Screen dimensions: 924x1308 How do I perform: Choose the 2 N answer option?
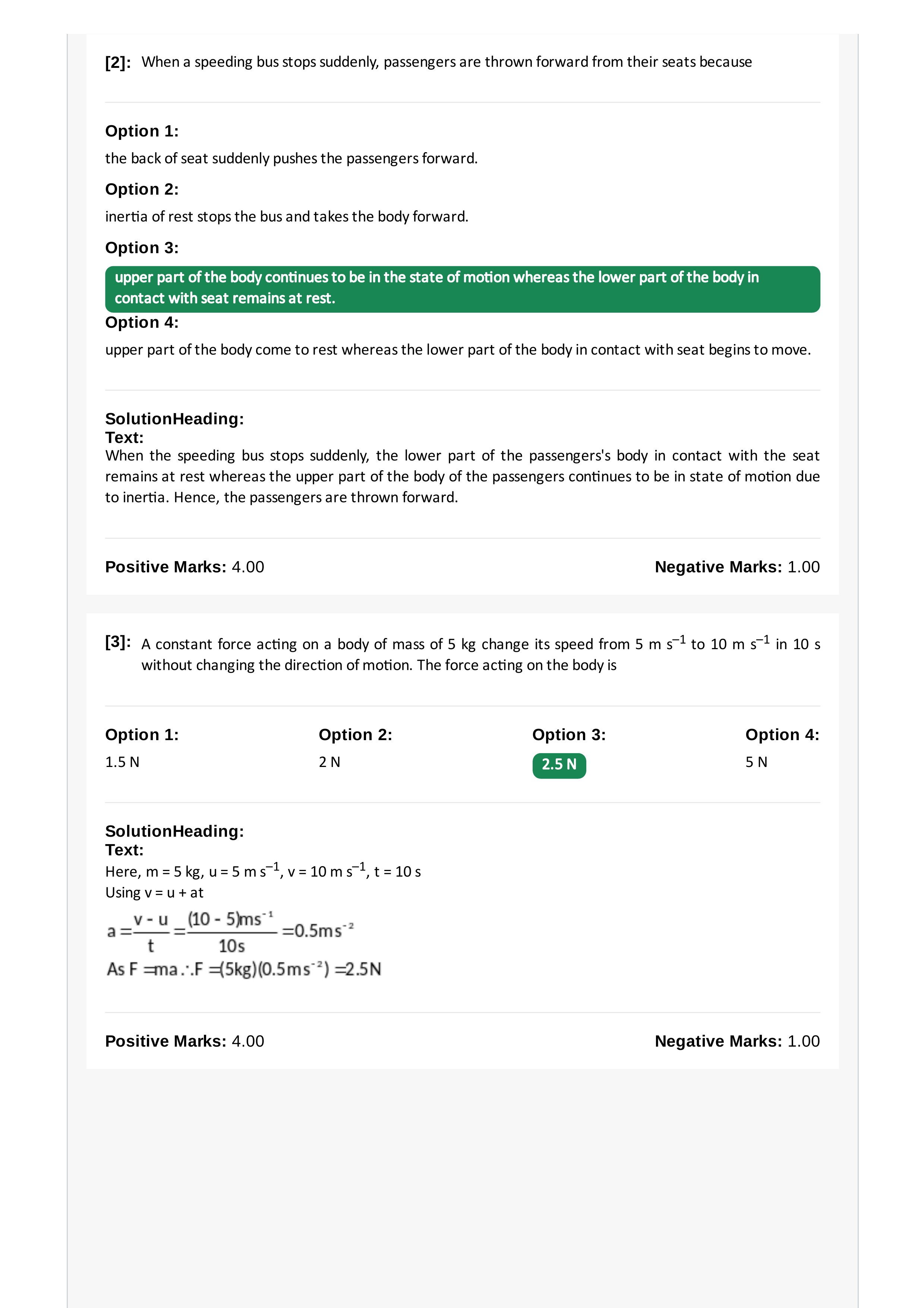329,762
